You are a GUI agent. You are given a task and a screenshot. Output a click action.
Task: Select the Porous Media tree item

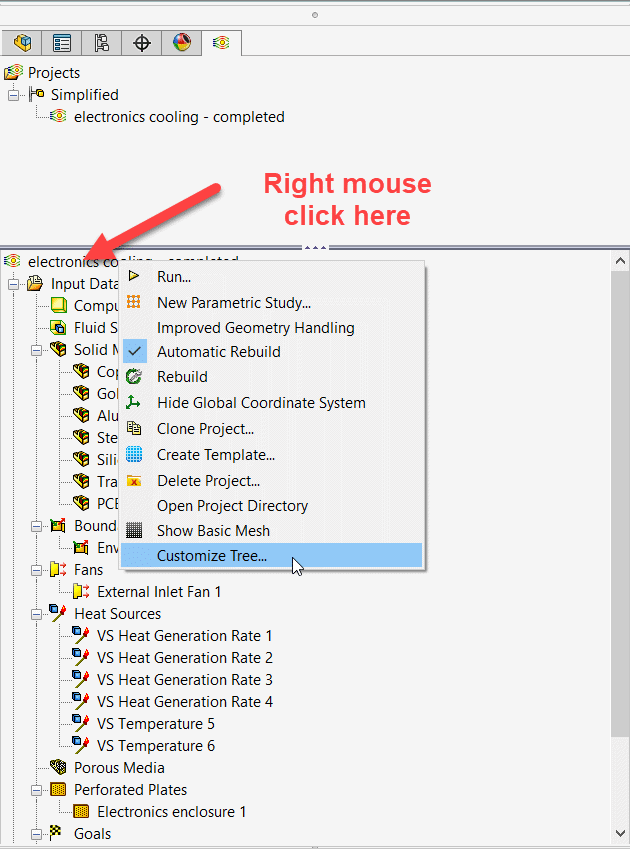coord(119,768)
